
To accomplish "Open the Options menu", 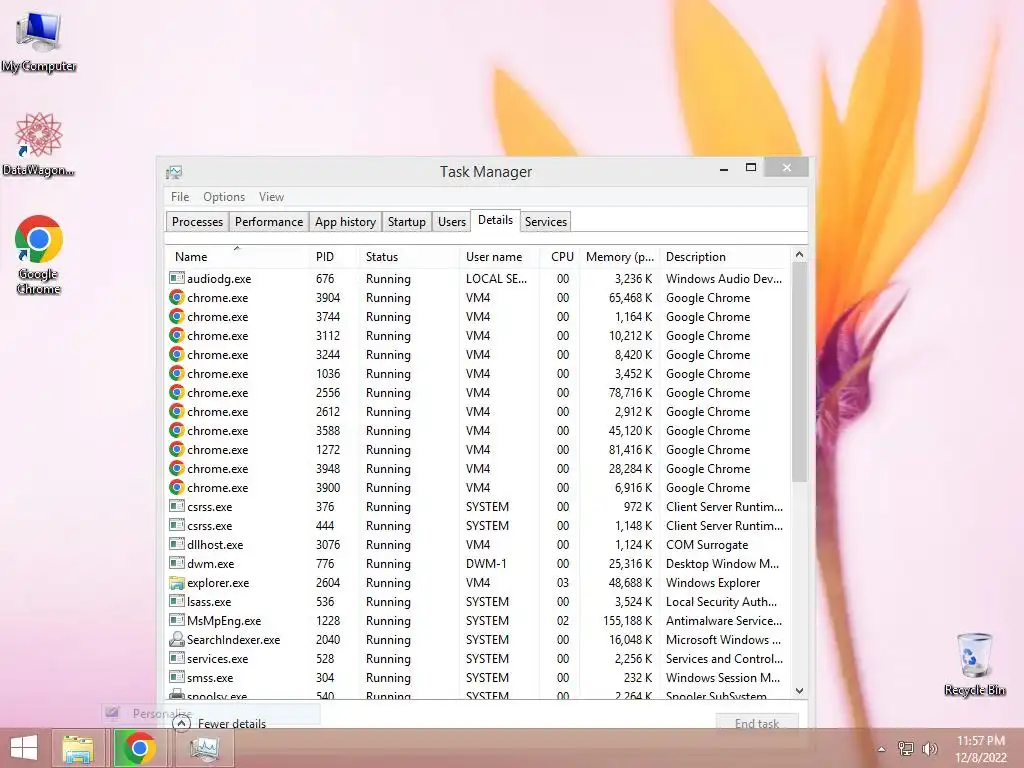I will click(223, 197).
